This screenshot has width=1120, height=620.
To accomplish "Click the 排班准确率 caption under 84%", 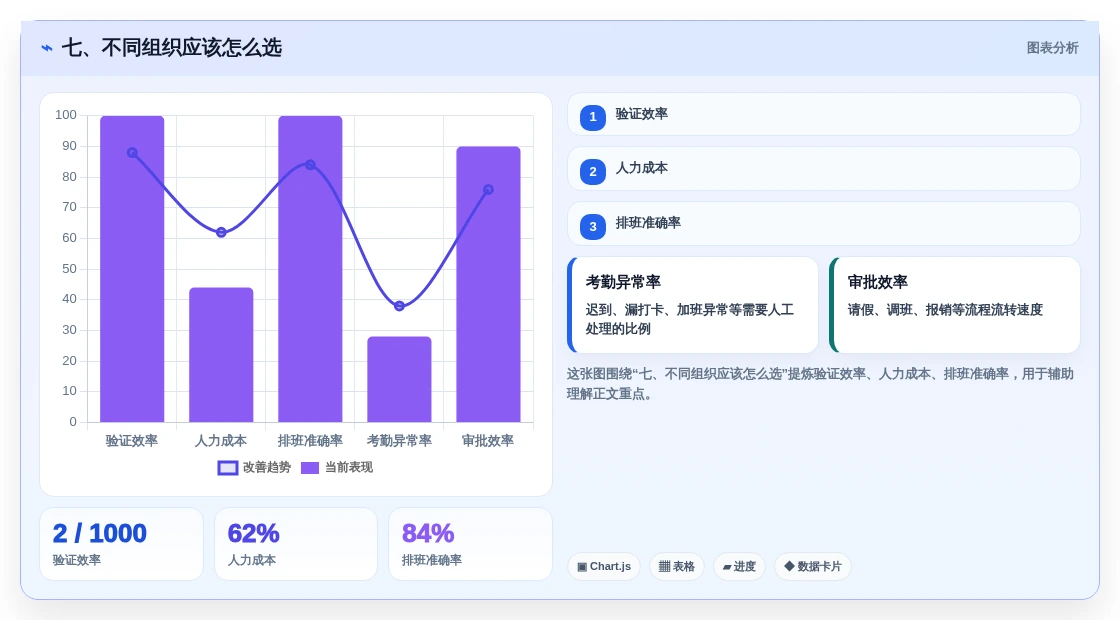I will click(431, 560).
